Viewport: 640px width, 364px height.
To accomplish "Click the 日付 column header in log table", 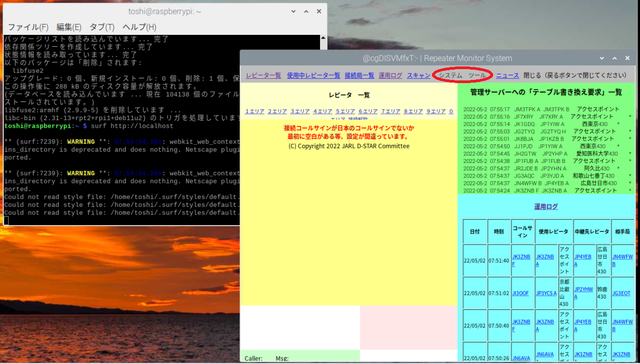I will coord(475,231).
